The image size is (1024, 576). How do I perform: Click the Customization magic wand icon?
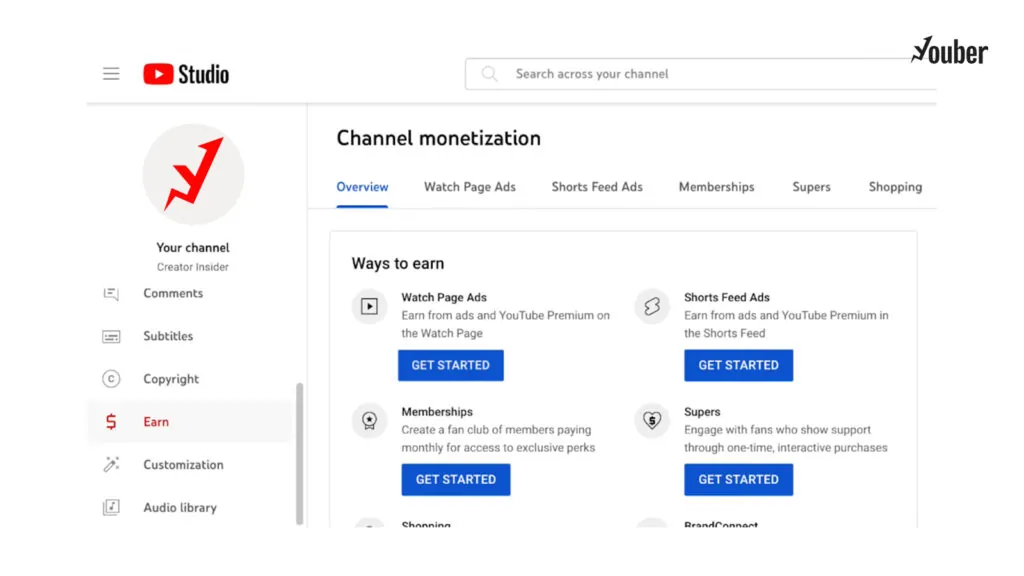111,464
